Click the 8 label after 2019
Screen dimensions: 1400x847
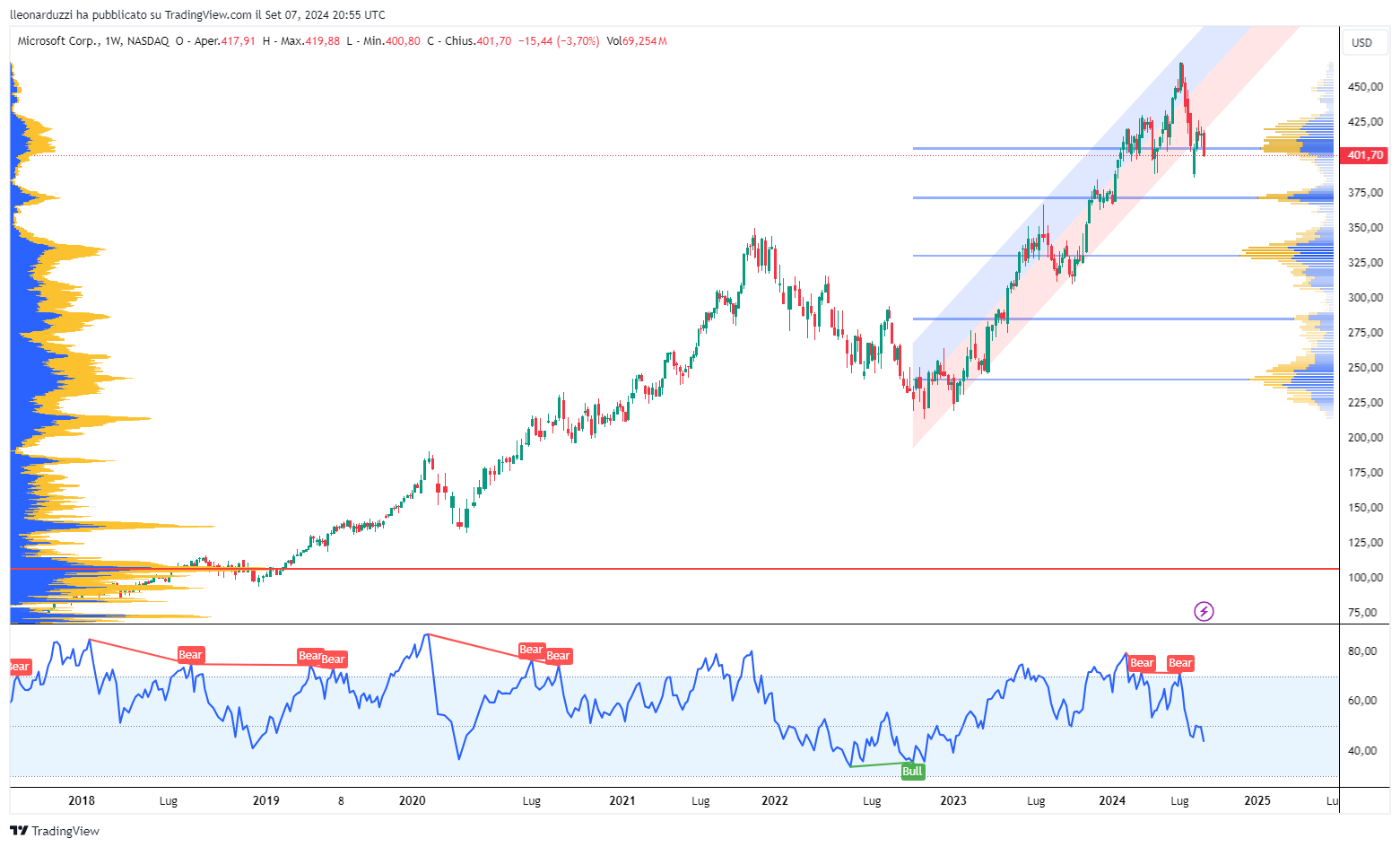[x=341, y=801]
